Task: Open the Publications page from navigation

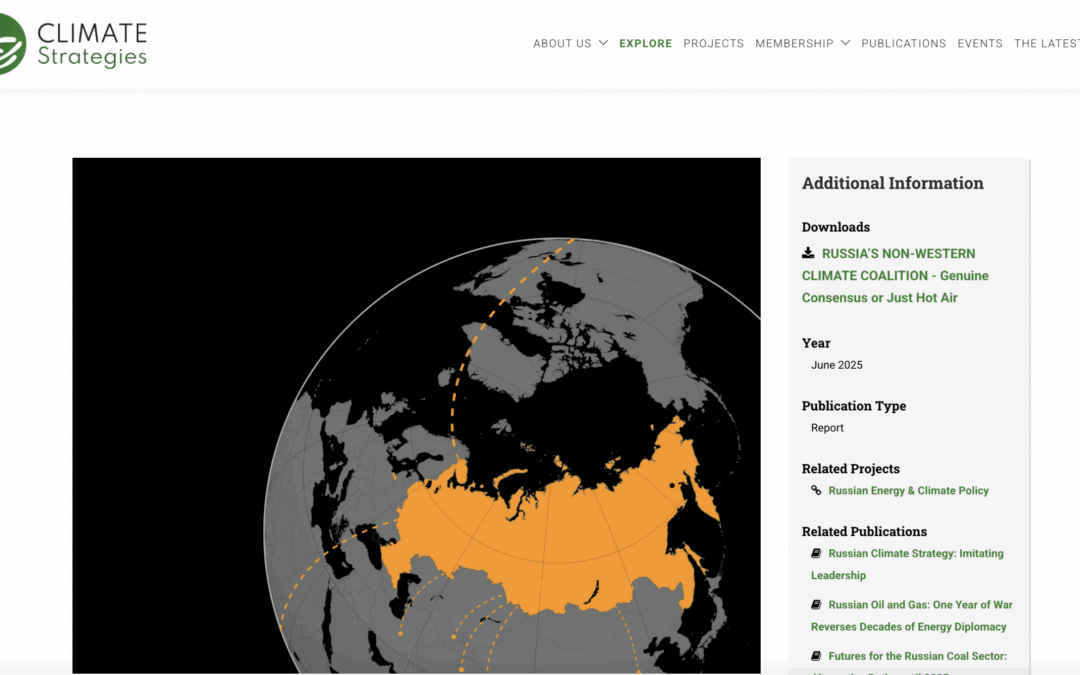Action: click(x=903, y=43)
